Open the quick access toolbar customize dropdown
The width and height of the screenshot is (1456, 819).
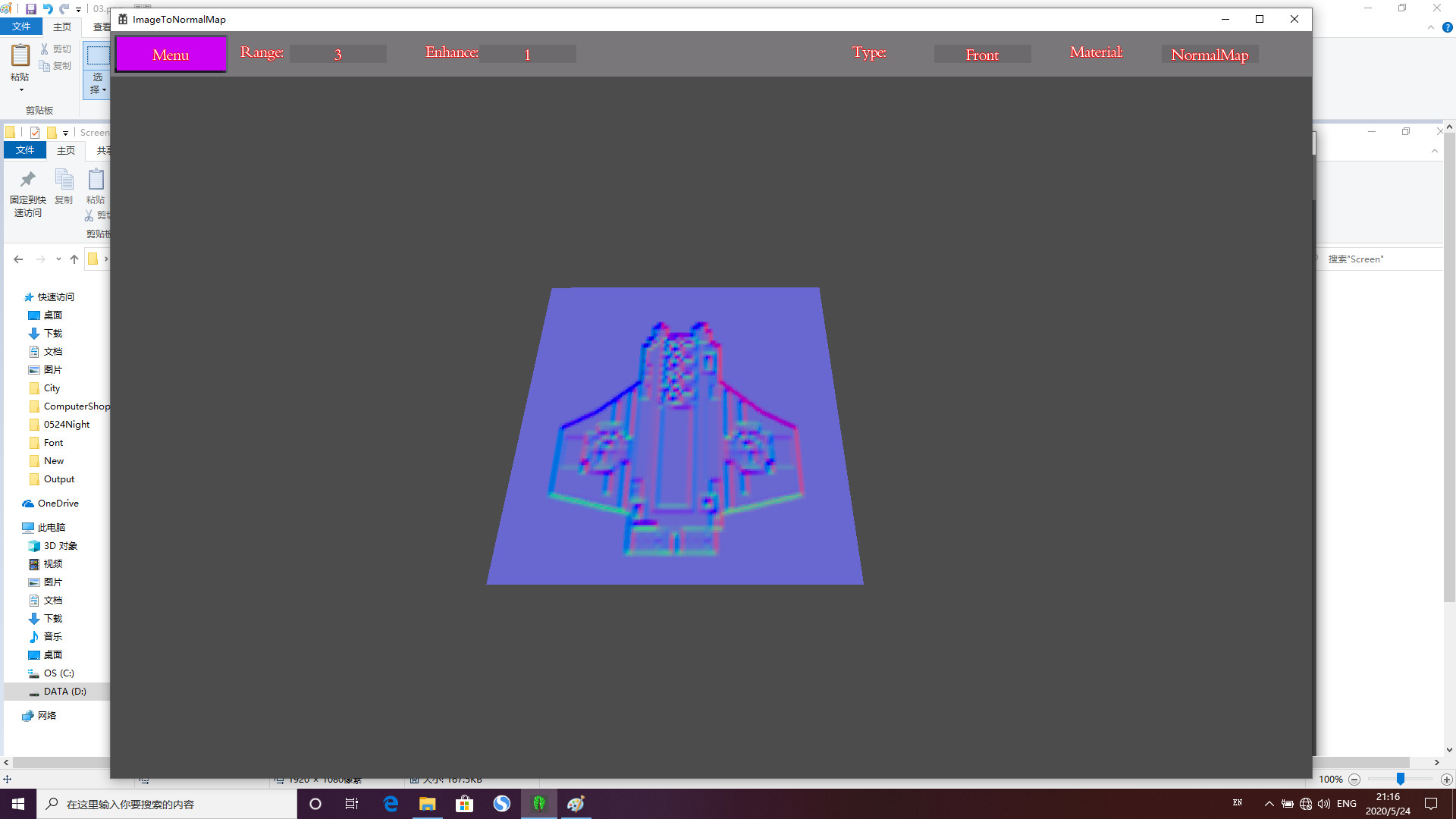(x=77, y=10)
